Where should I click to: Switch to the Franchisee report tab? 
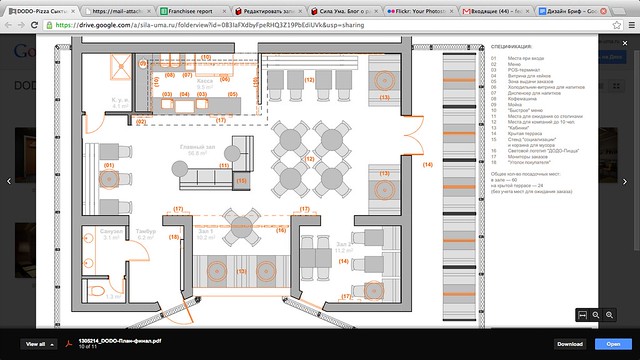pyautogui.click(x=193, y=11)
